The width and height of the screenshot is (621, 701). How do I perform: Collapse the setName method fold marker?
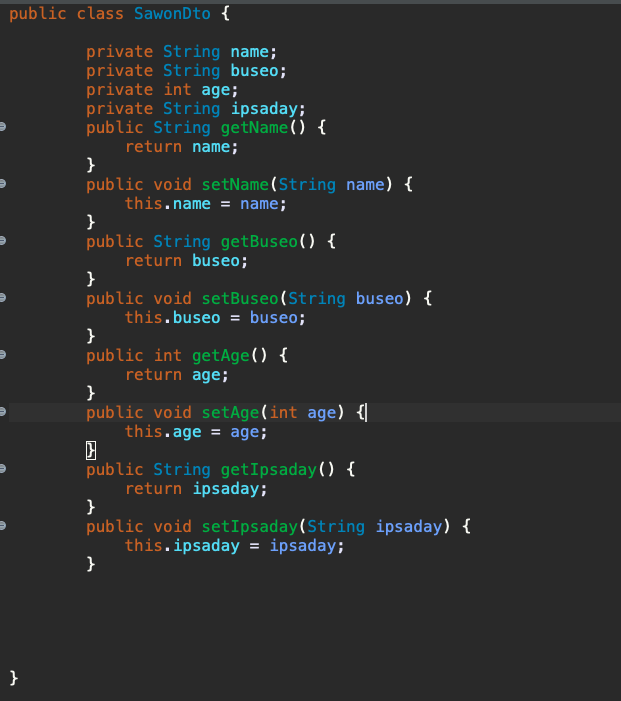coord(2,184)
